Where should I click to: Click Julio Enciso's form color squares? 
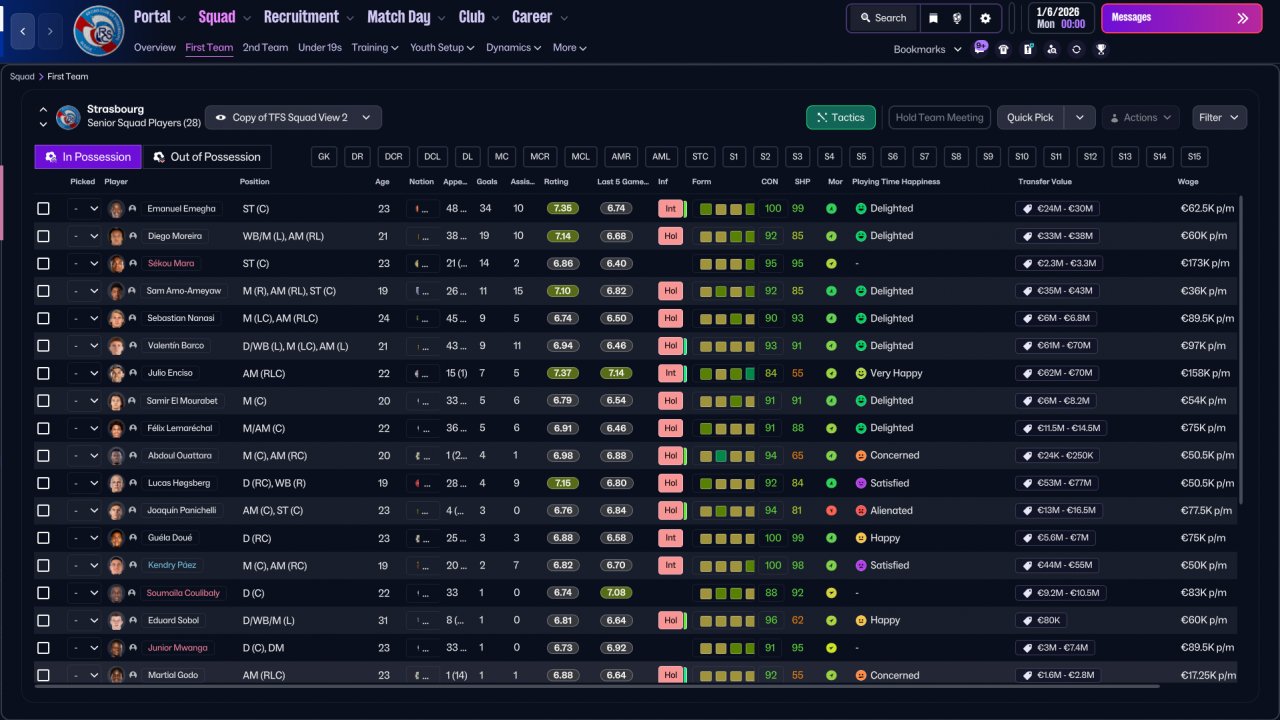(727, 373)
